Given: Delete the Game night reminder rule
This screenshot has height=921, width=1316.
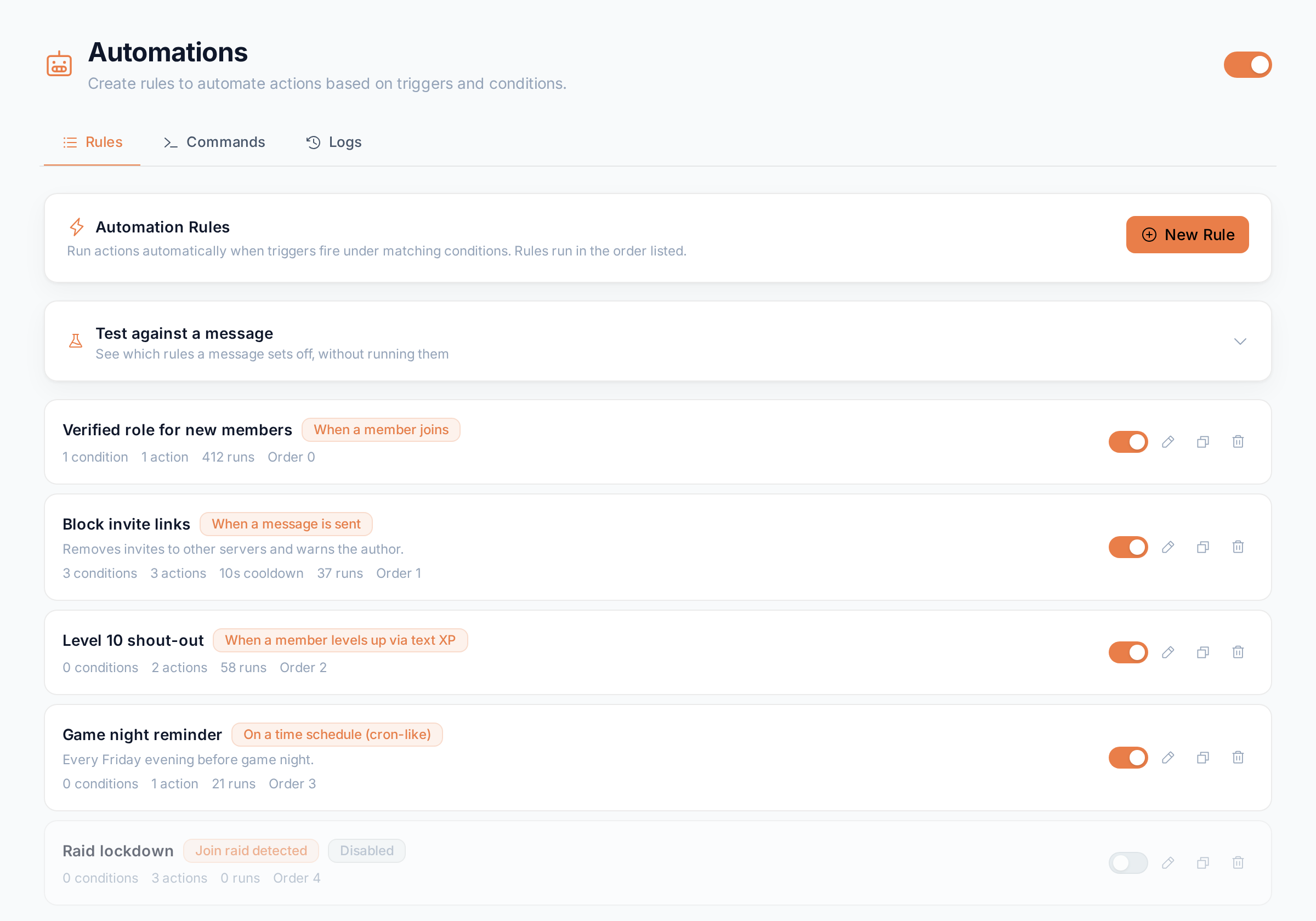Looking at the screenshot, I should click(x=1238, y=758).
